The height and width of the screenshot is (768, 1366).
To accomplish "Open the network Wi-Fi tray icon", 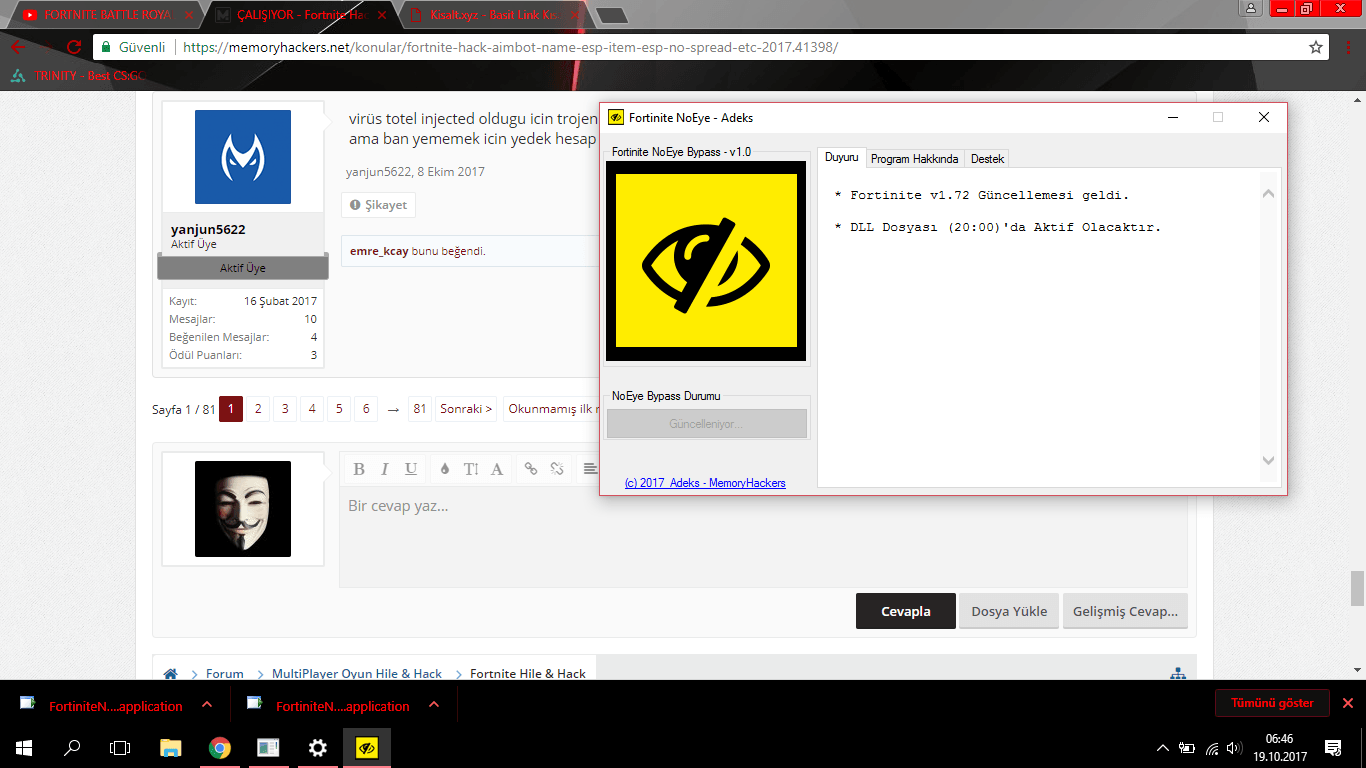I will point(1212,748).
